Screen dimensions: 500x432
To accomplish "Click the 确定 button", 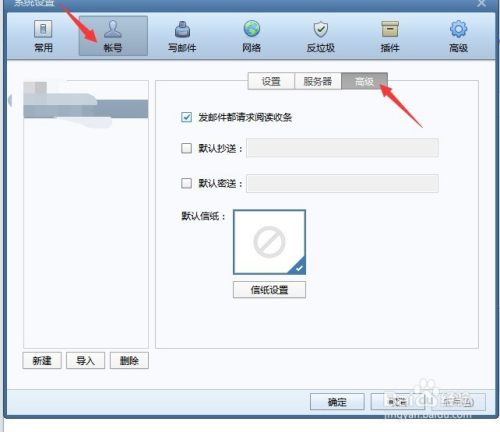I will pos(337,402).
